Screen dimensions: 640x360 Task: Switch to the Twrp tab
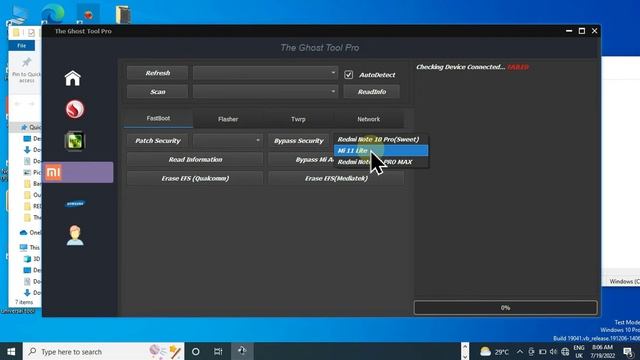(298, 119)
